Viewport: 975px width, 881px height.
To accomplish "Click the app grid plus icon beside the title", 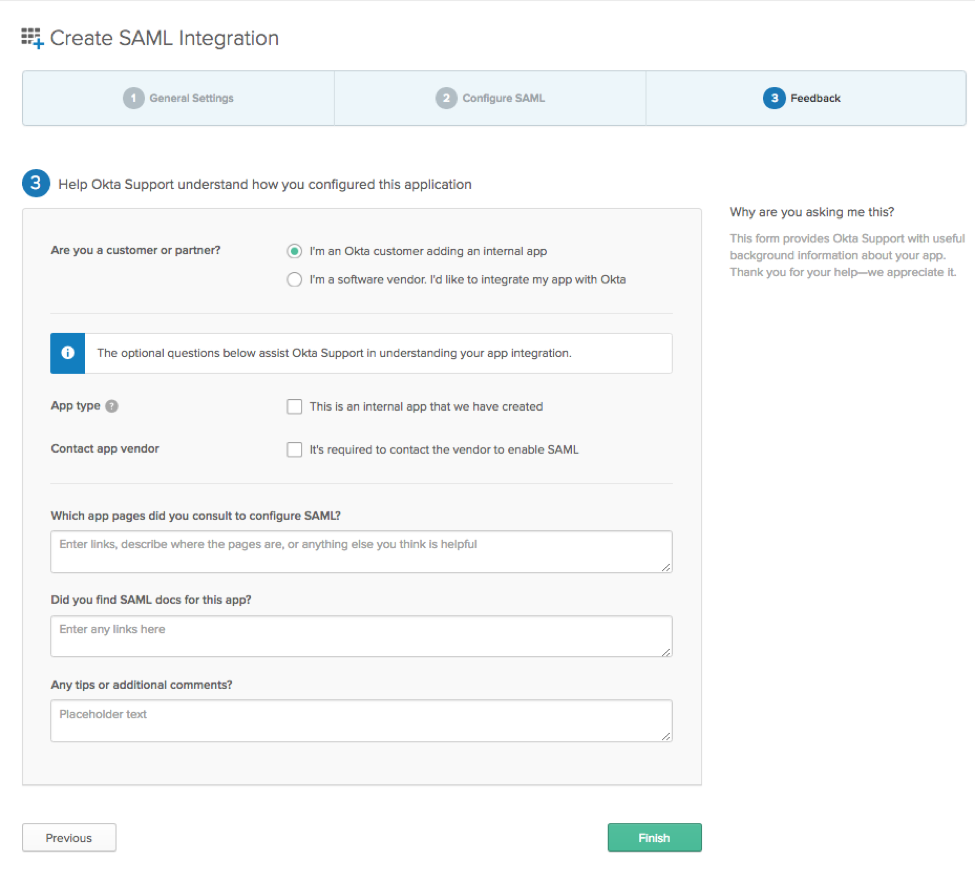I will (32, 38).
